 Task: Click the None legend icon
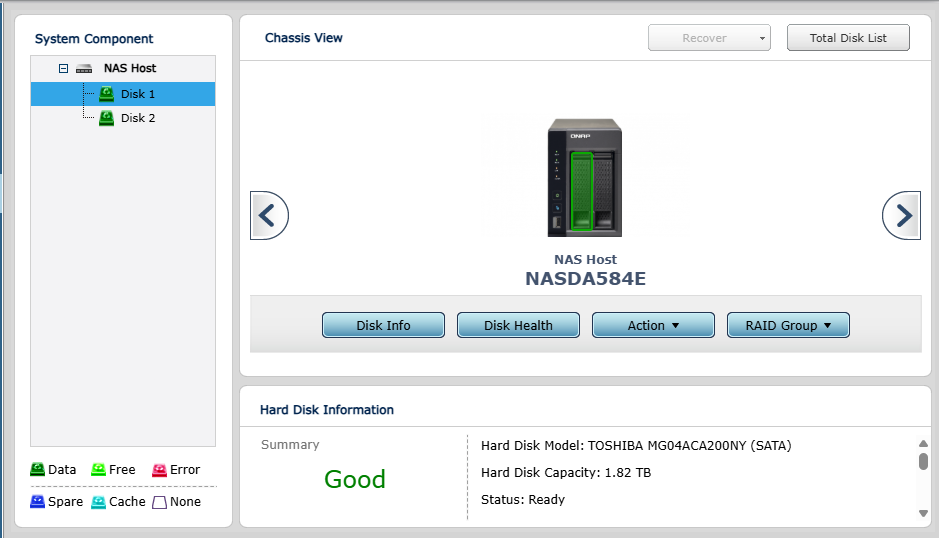(x=159, y=502)
